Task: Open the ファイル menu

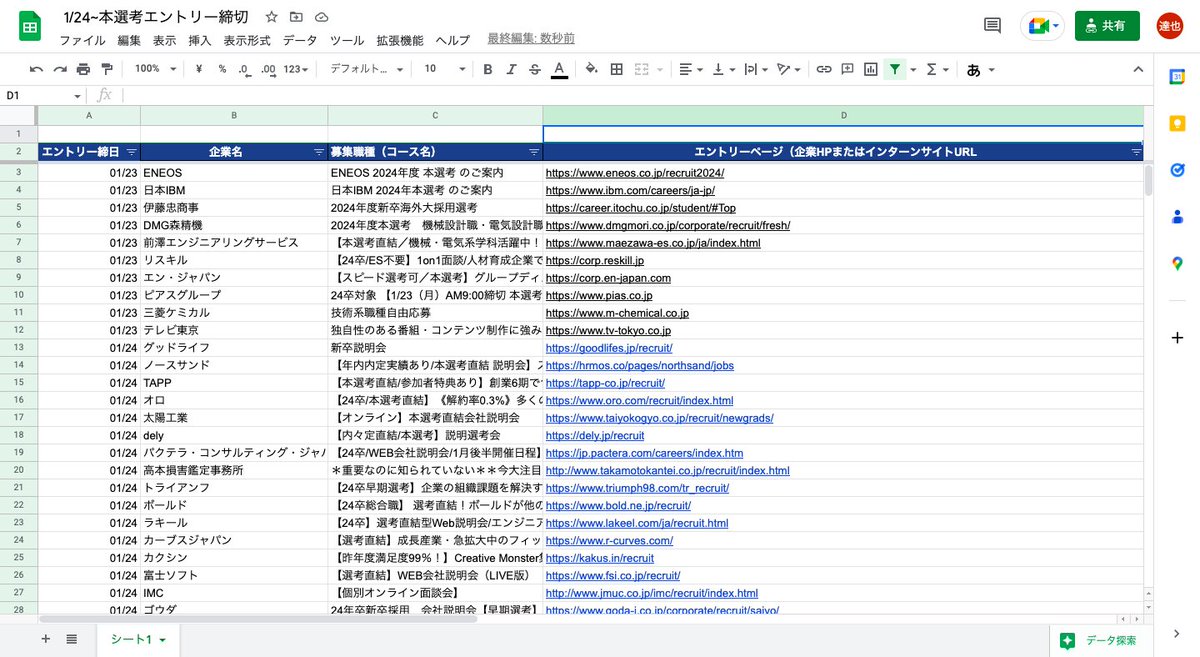Action: [83, 40]
